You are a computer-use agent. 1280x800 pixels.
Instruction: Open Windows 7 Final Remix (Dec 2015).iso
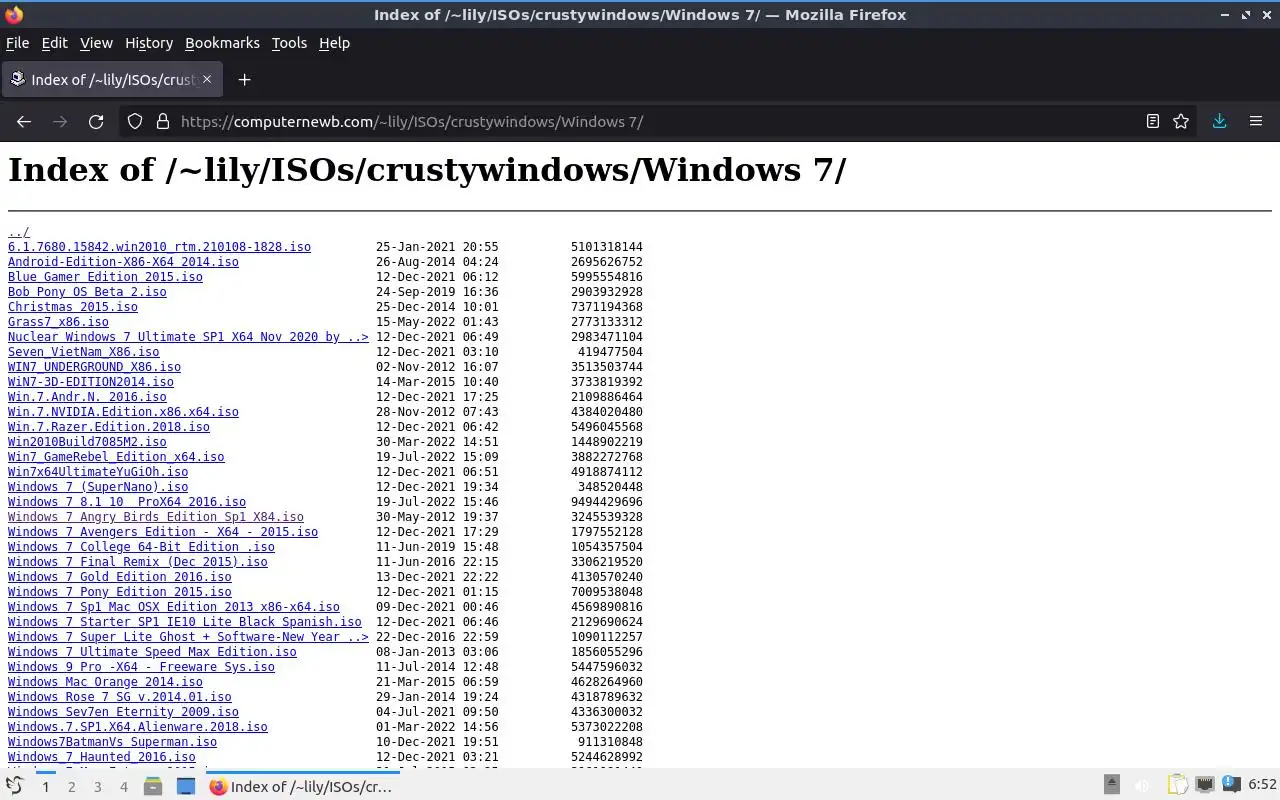pyautogui.click(x=138, y=562)
